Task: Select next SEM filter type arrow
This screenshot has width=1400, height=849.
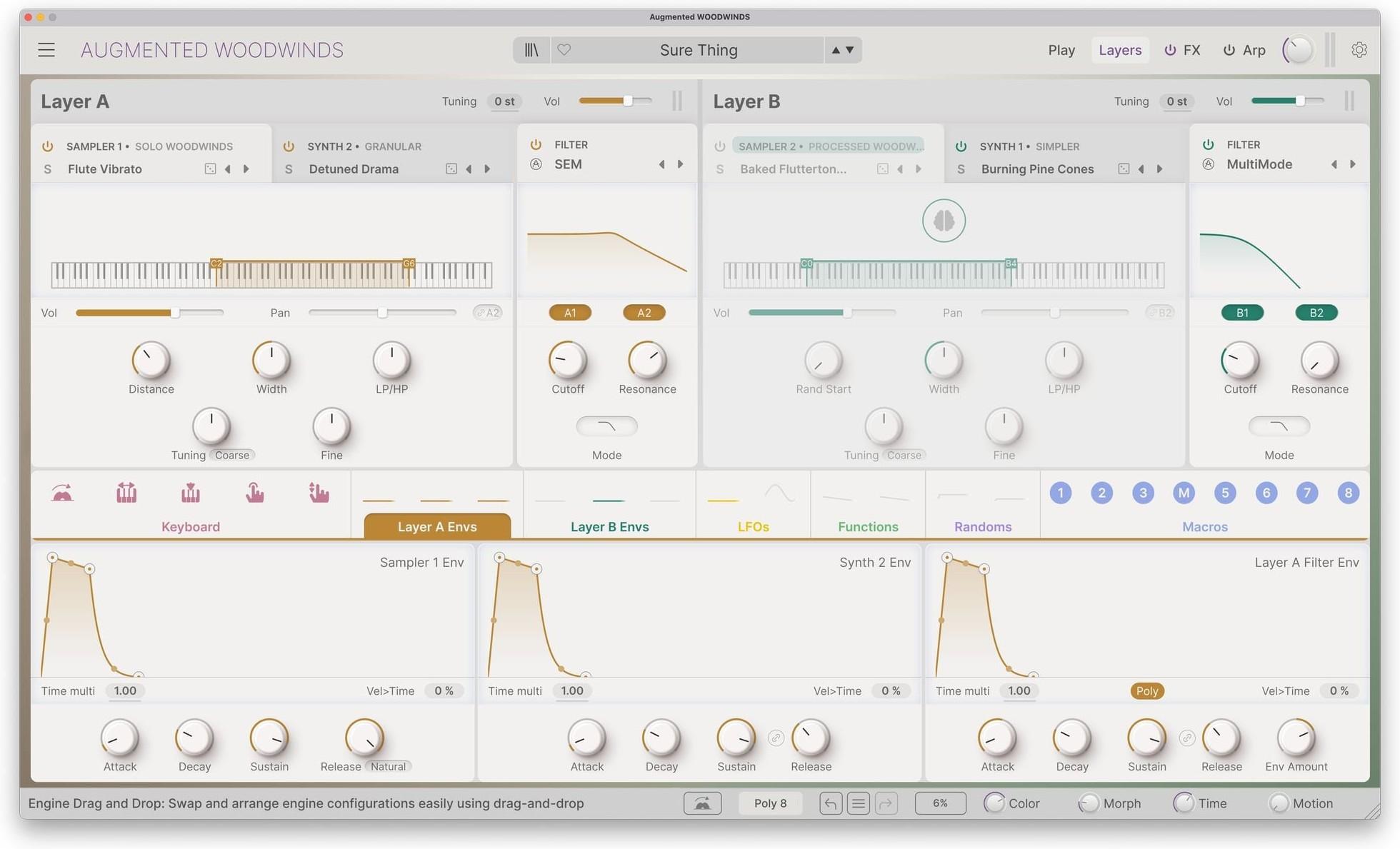Action: [680, 164]
